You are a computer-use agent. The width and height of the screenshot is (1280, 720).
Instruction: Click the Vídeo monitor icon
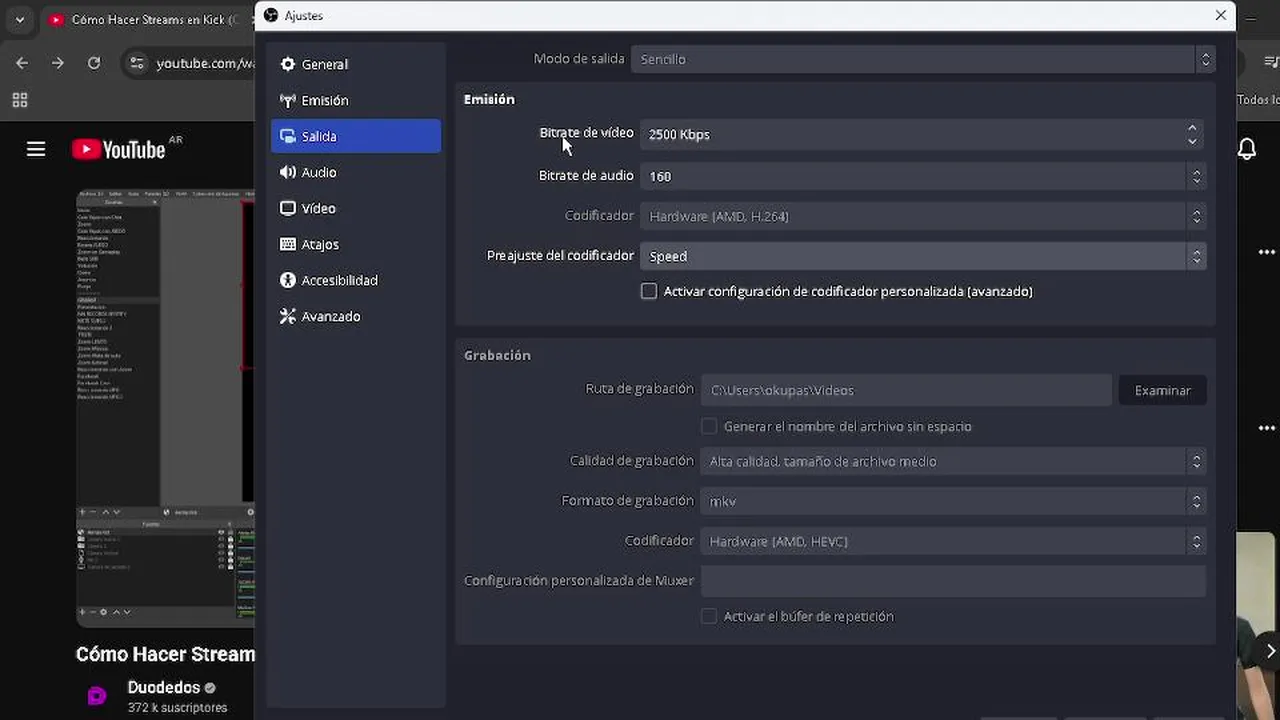[x=288, y=208]
